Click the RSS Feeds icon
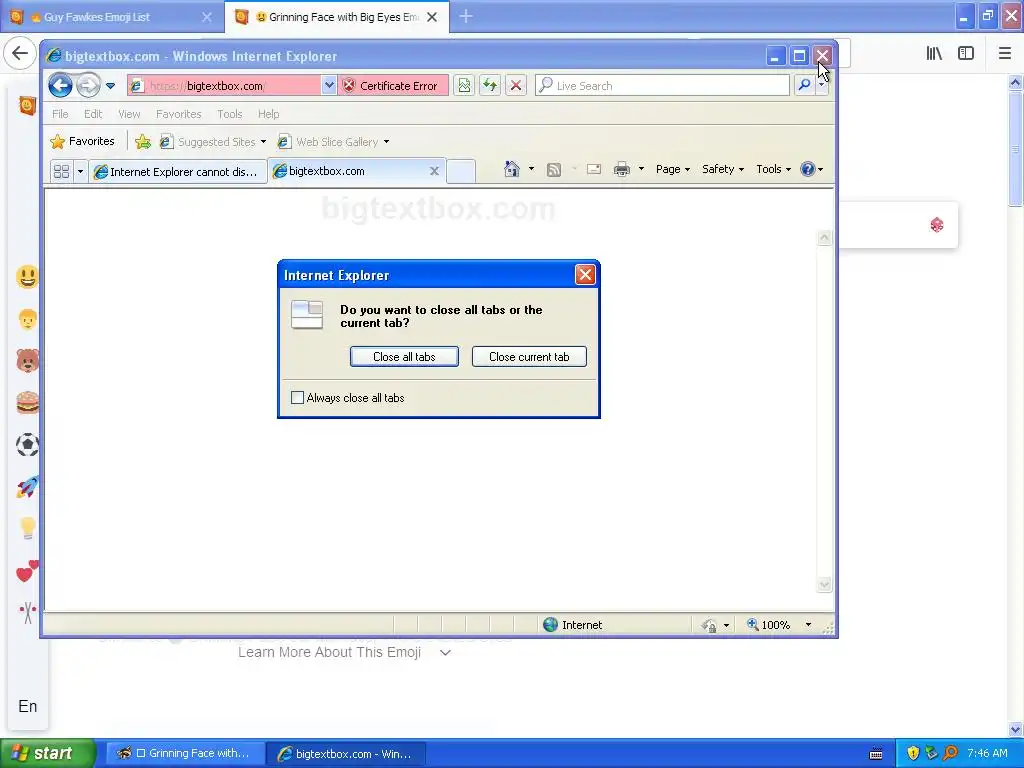 [554, 170]
